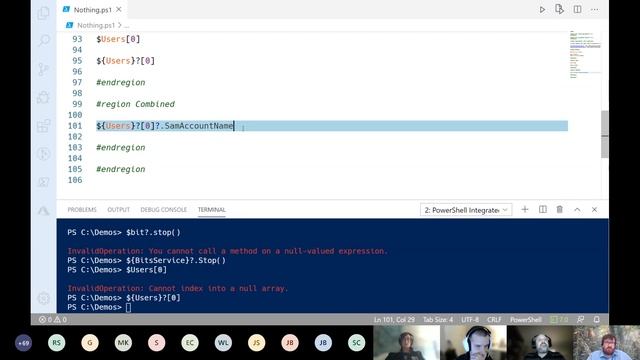This screenshot has height=360, width=640.
Task: Click the SC participant avatar
Action: pos(356,343)
